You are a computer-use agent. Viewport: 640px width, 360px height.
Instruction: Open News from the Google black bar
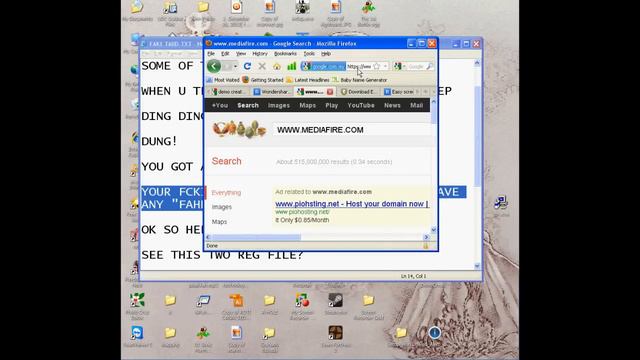click(392, 105)
